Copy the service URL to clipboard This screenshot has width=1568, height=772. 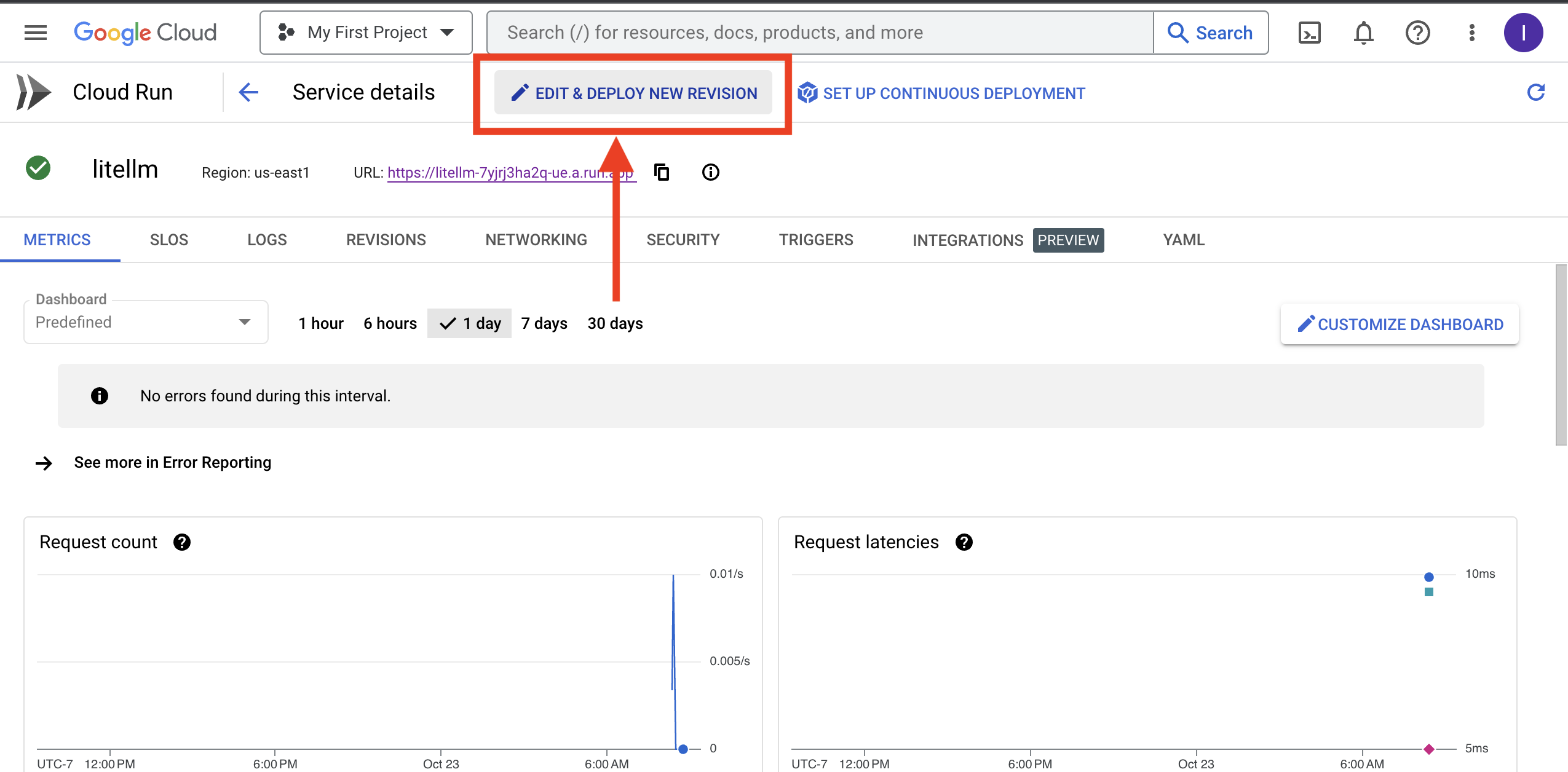click(662, 172)
